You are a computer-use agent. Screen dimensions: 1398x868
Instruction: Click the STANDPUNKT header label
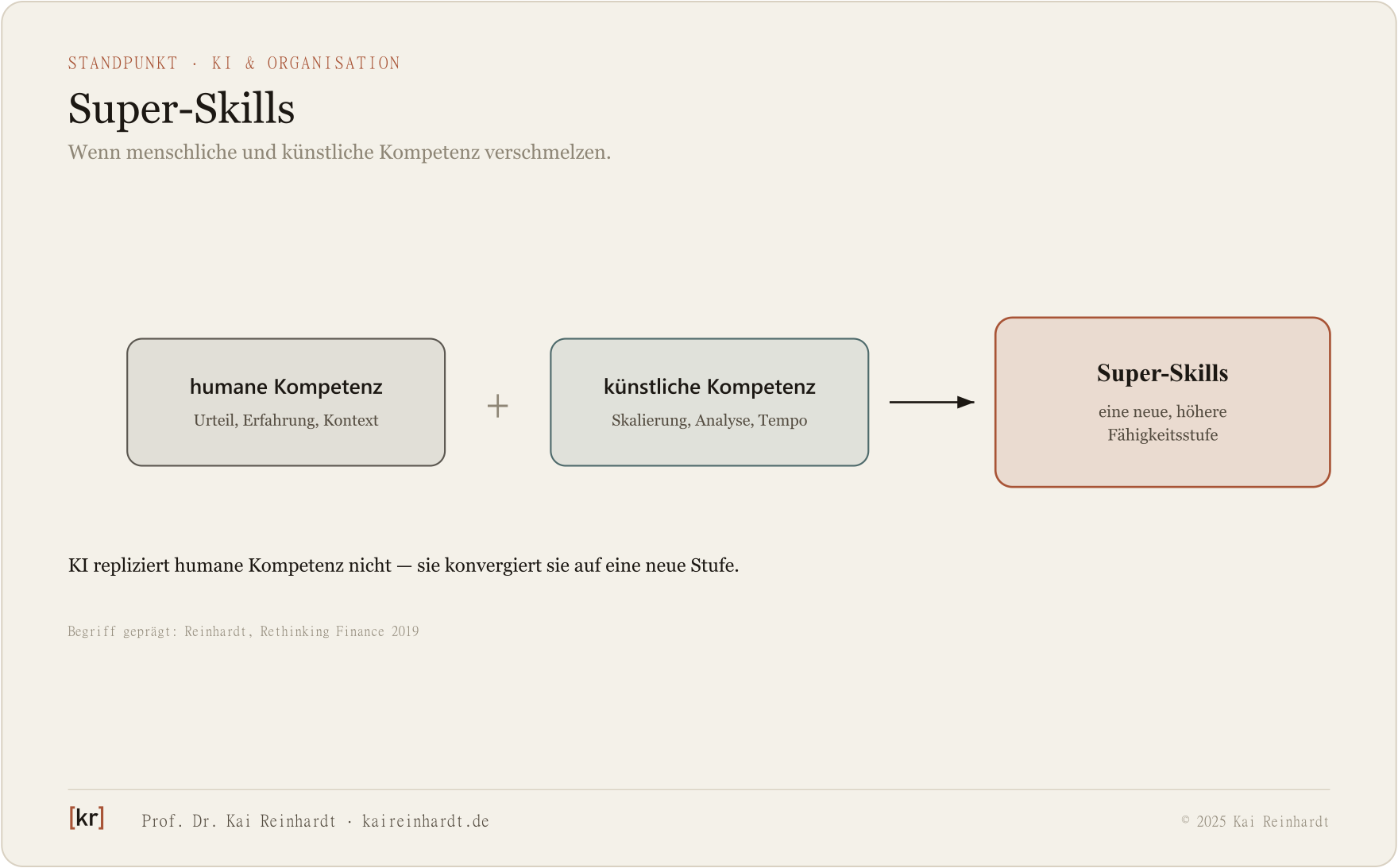pos(123,64)
